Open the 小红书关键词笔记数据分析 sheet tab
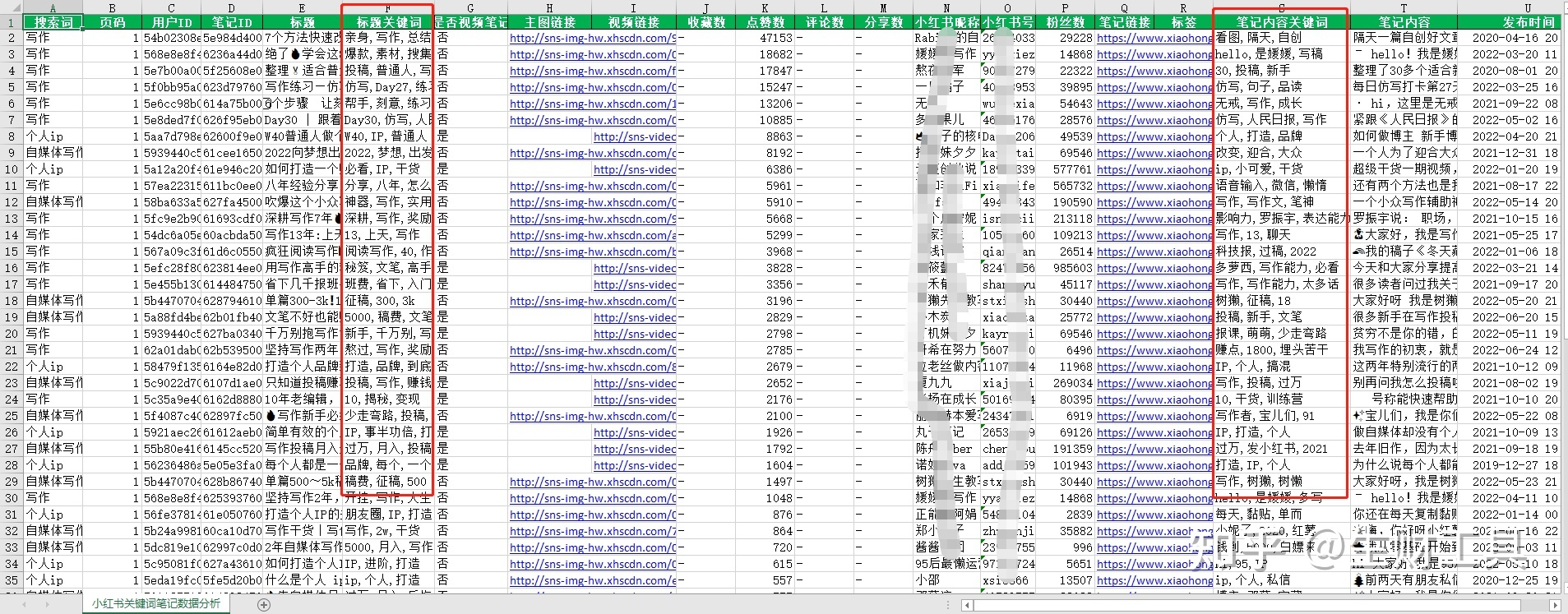 155,603
